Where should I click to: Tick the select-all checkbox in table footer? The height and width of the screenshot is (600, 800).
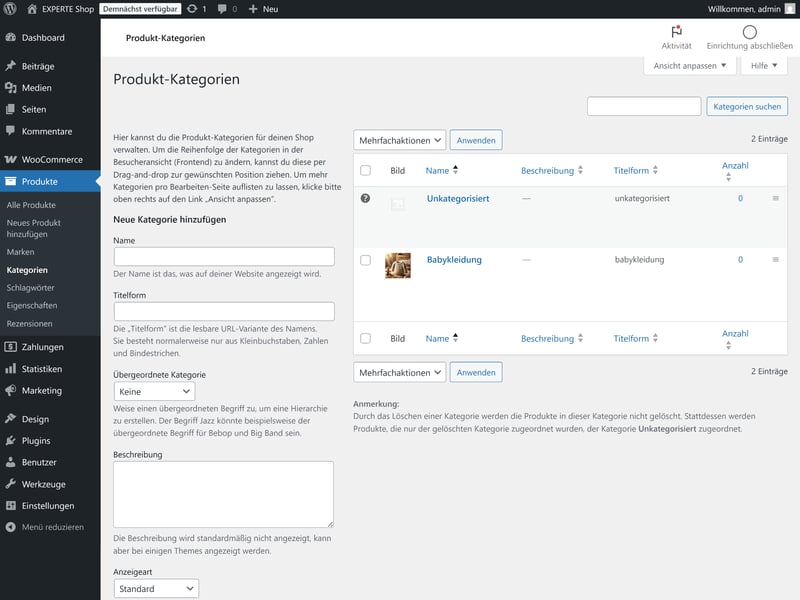[x=365, y=339]
